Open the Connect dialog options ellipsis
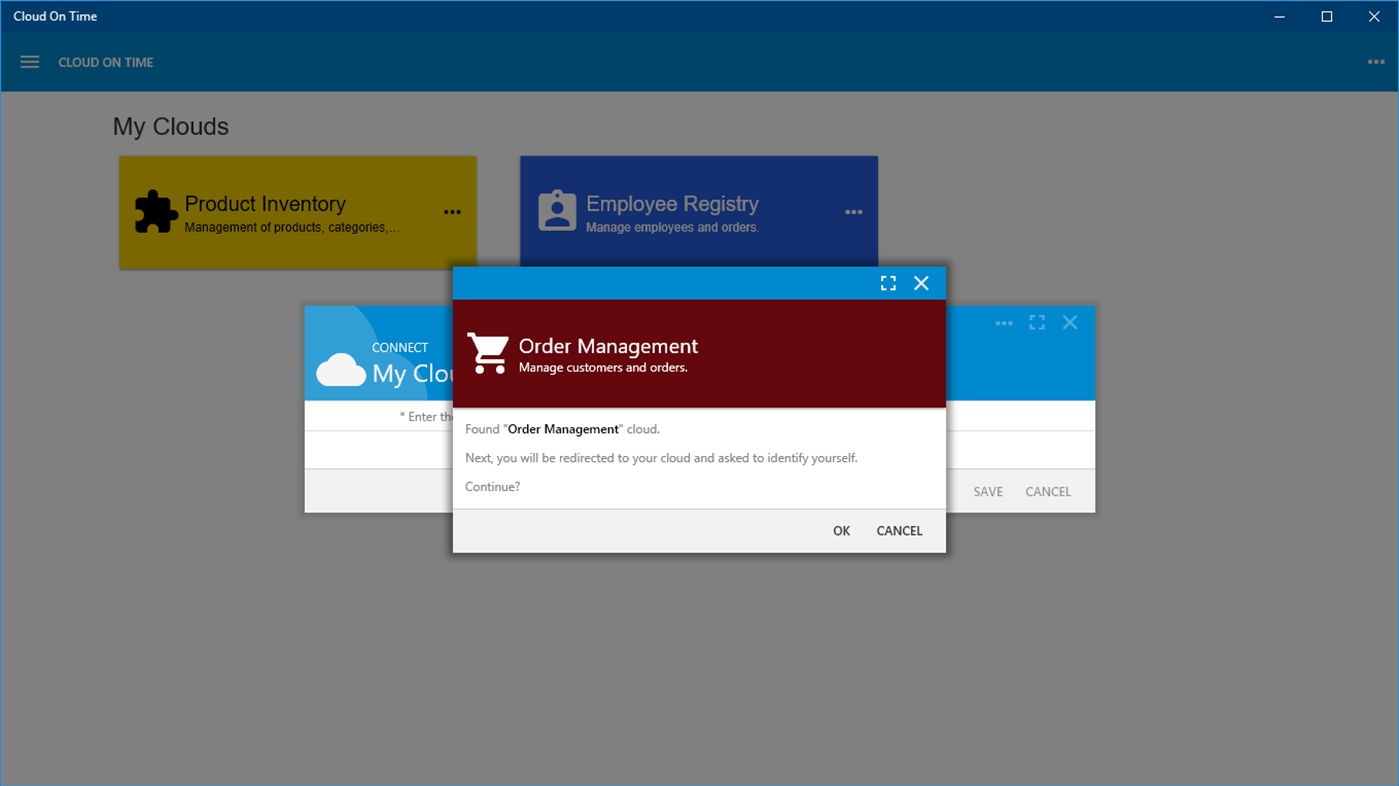The image size is (1399, 786). [x=1003, y=322]
